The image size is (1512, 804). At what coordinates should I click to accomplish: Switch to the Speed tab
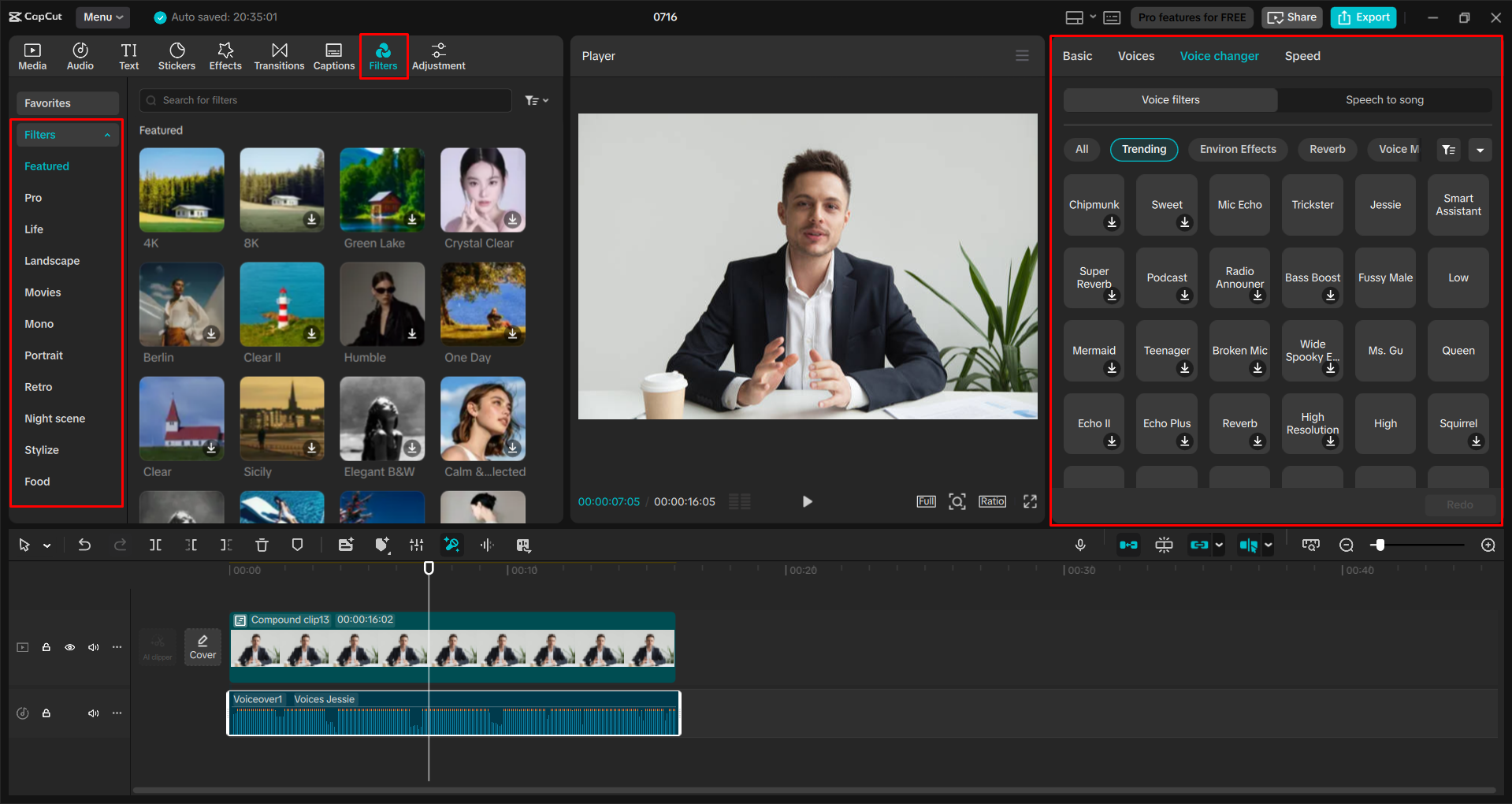(1302, 56)
